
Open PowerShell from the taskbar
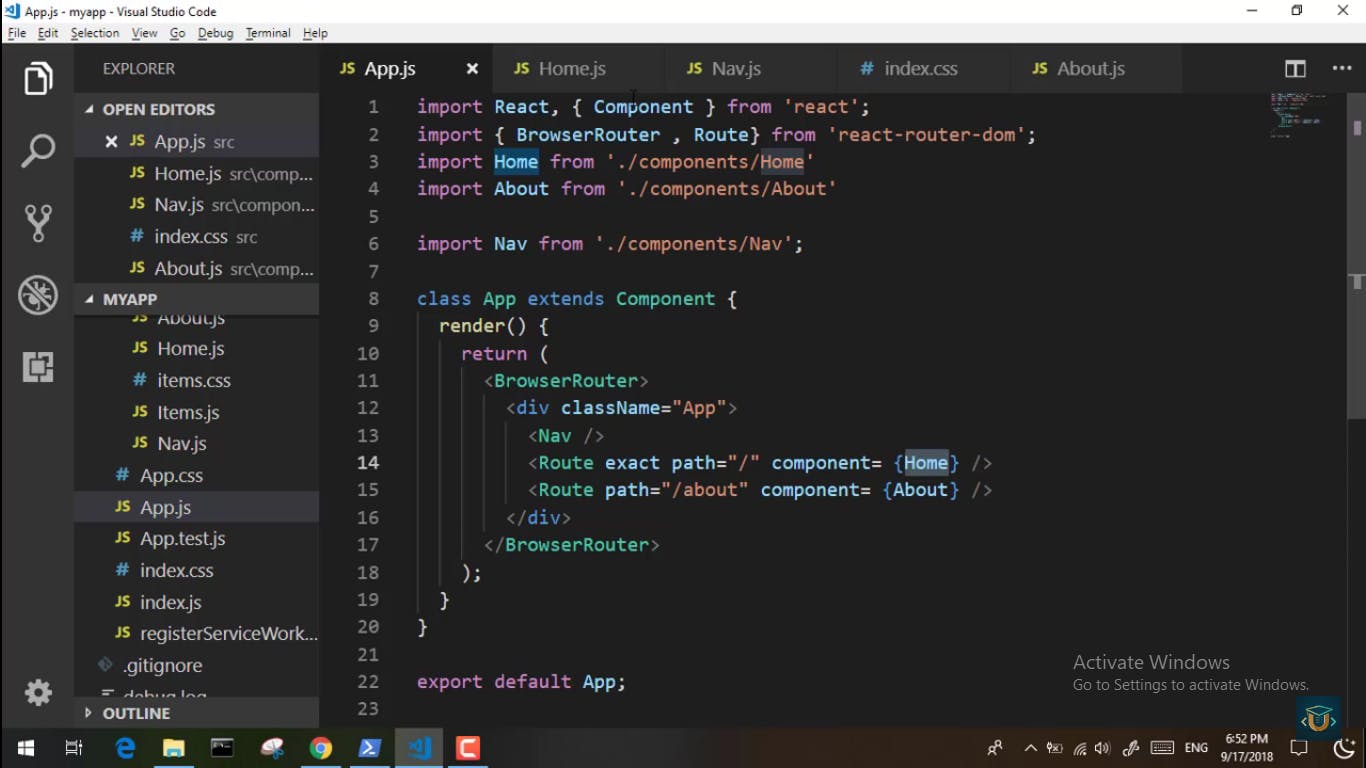[370, 748]
